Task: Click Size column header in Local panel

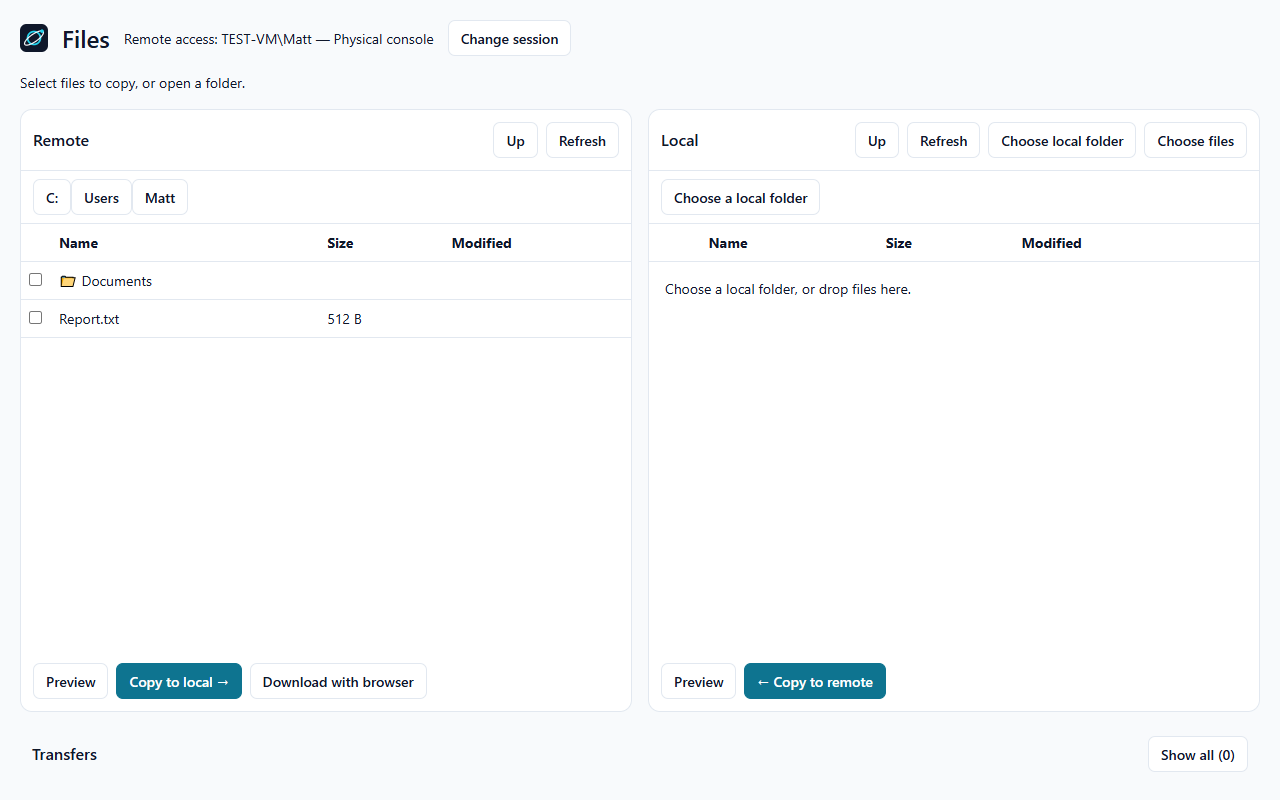Action: point(899,243)
